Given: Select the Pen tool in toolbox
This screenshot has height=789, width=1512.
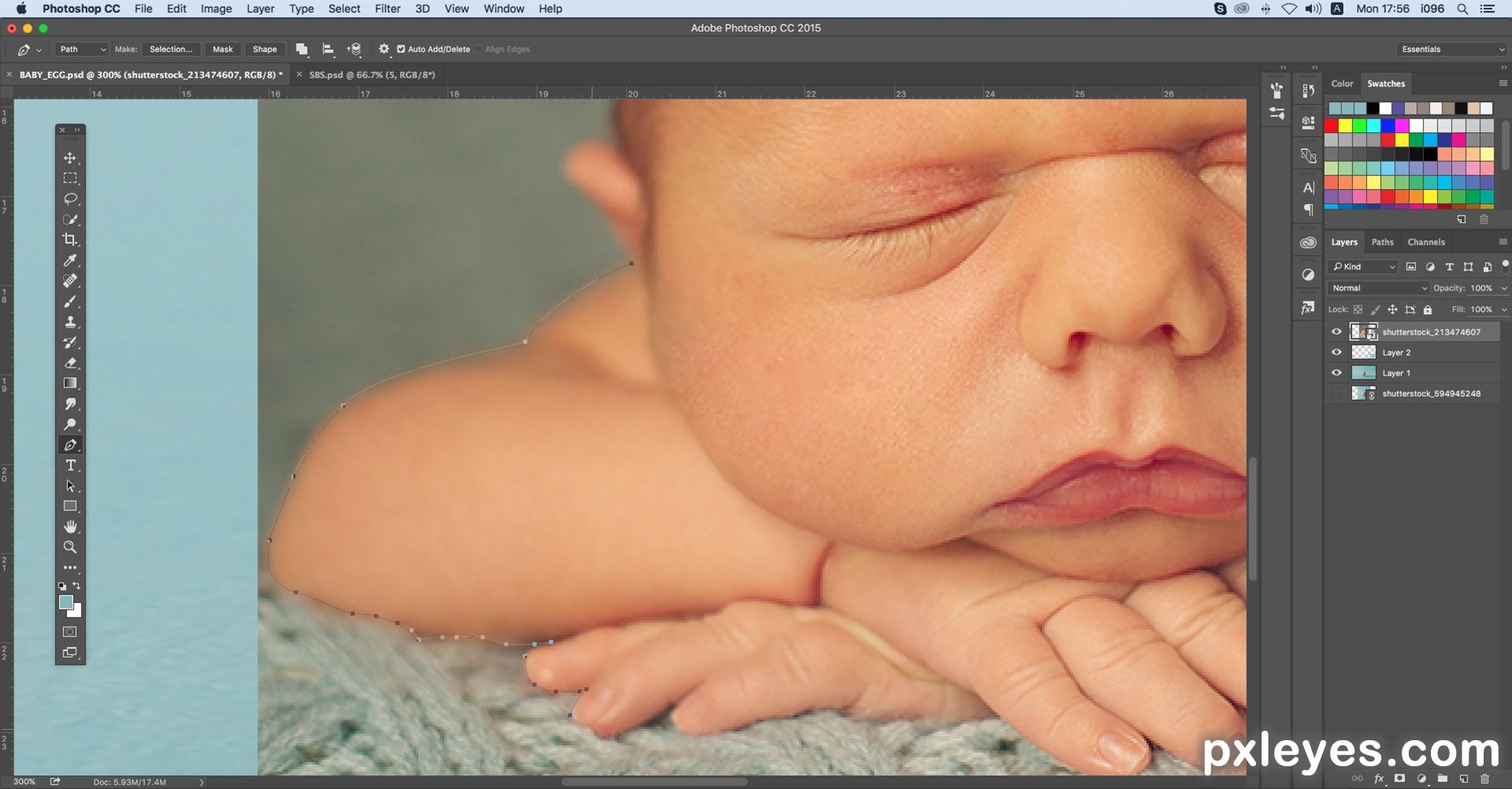Looking at the screenshot, I should pos(70,445).
